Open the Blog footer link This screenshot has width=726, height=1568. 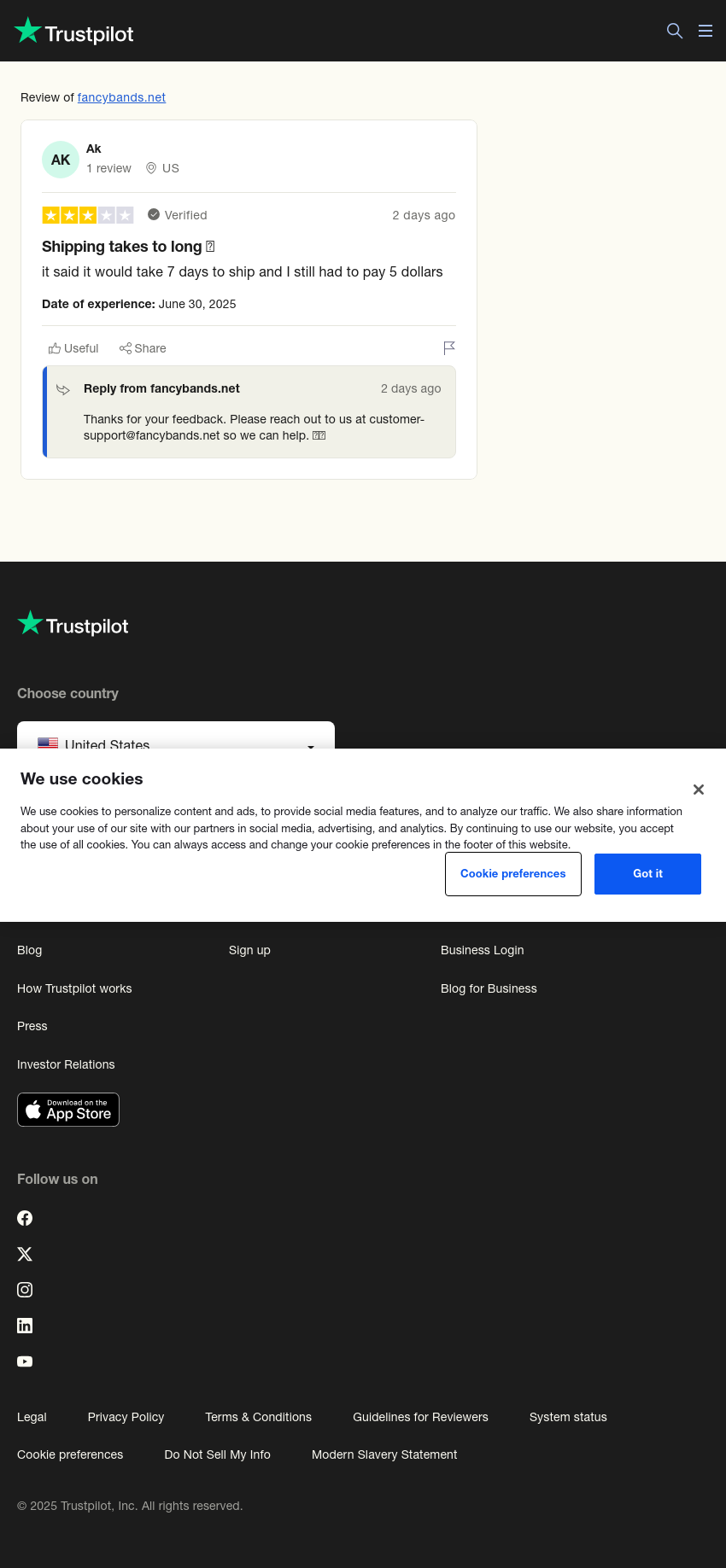point(30,950)
